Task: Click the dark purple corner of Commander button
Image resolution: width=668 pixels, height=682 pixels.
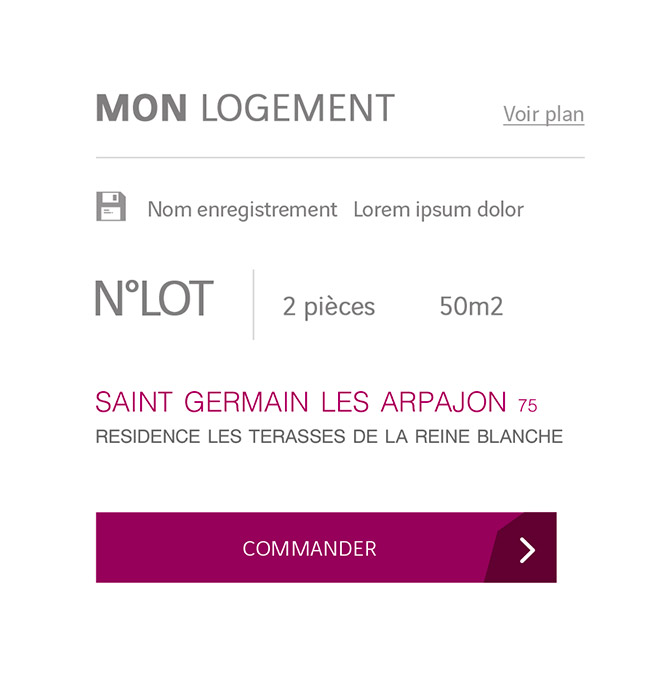Action: 521,548
